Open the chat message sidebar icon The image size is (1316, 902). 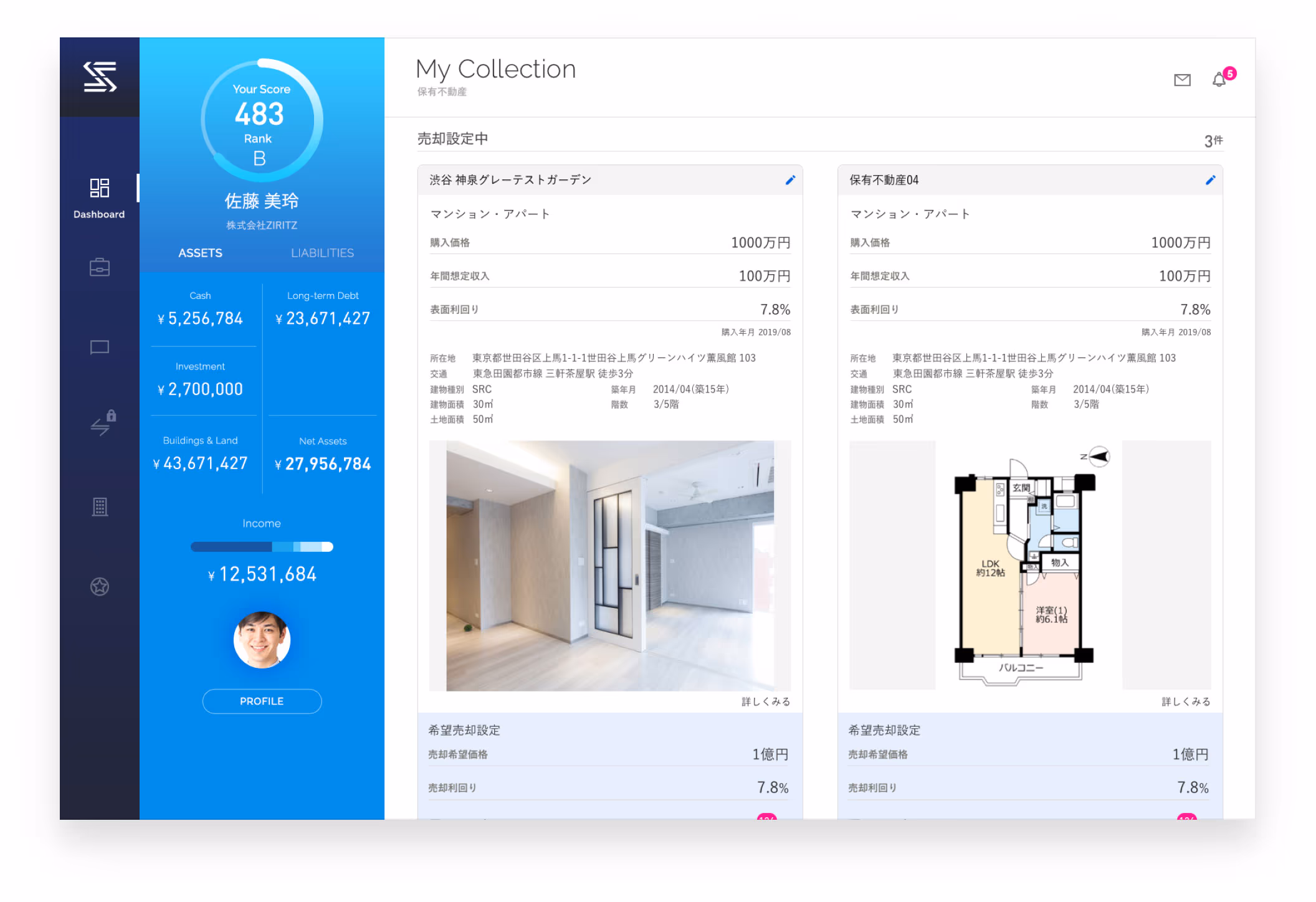coord(100,347)
